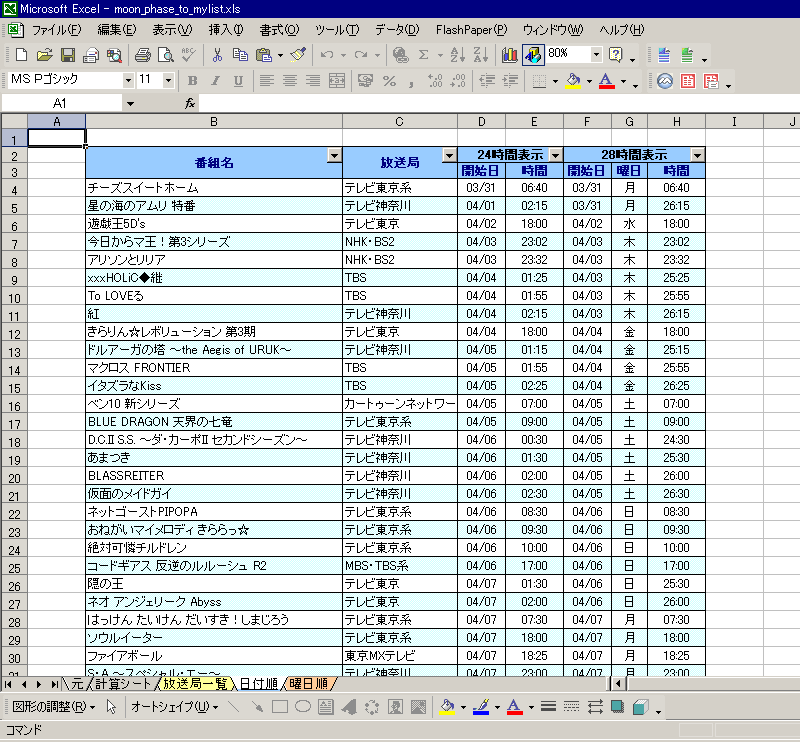Open the Chart Wizard icon
This screenshot has width=800, height=742.
click(x=509, y=54)
